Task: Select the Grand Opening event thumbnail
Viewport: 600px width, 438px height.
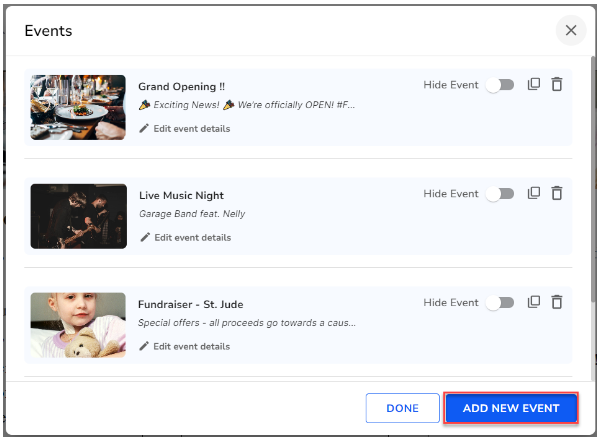Action: (78, 107)
